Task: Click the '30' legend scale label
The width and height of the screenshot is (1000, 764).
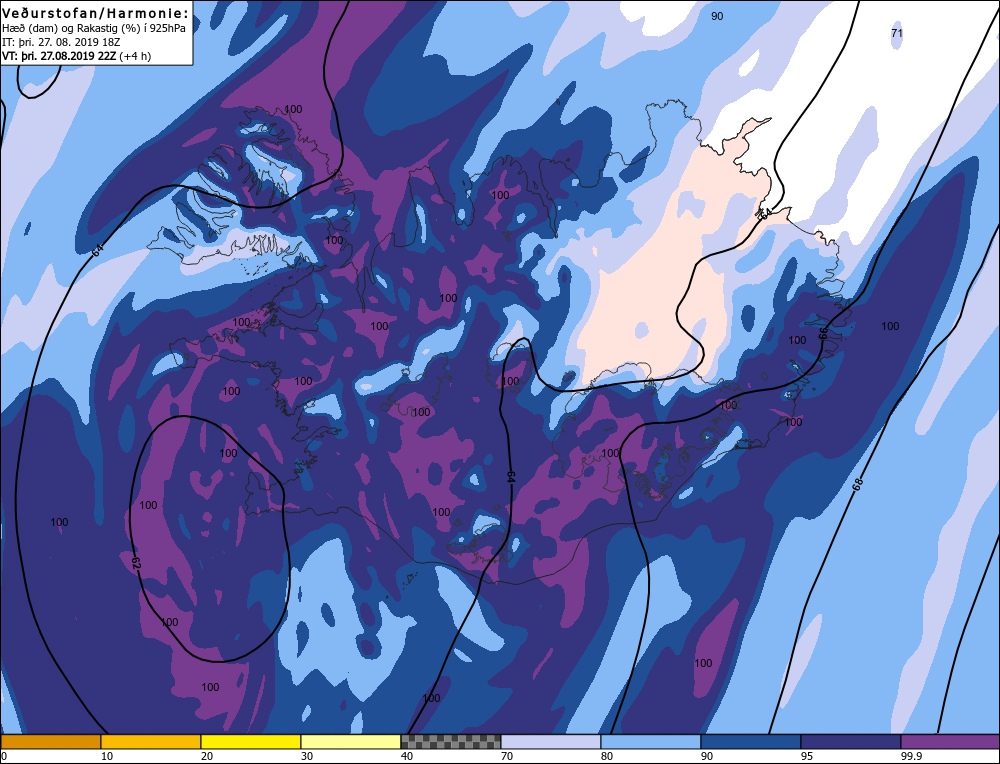Action: point(307,756)
